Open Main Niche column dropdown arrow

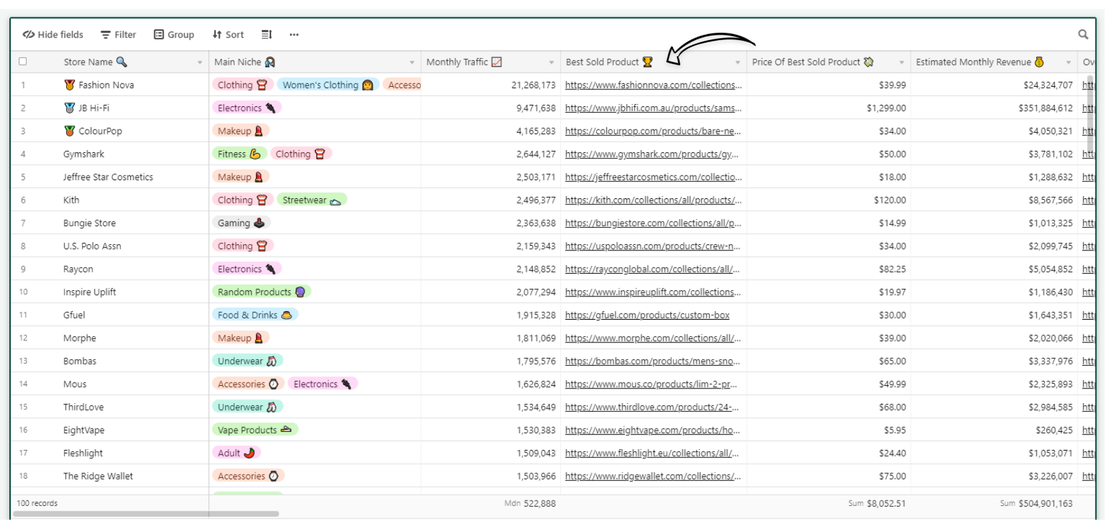click(412, 63)
